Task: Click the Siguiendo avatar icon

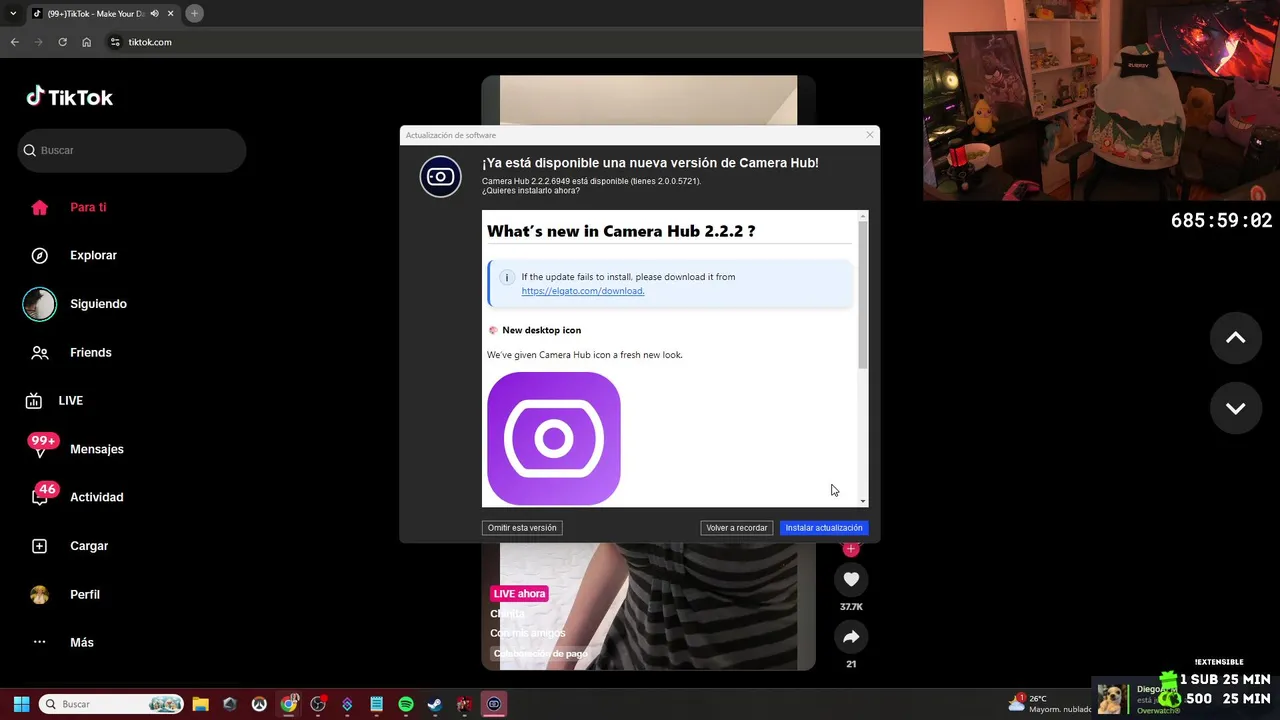Action: tap(40, 304)
